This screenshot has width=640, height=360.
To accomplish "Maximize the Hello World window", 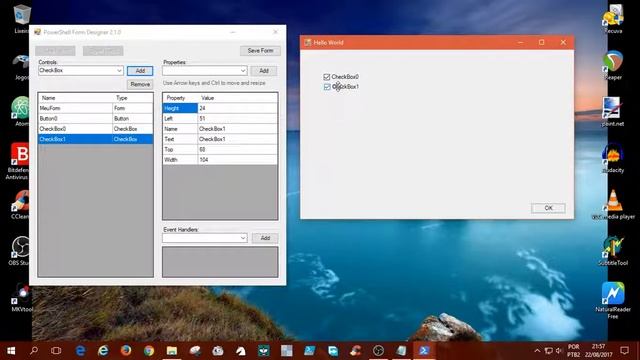I will pos(542,42).
